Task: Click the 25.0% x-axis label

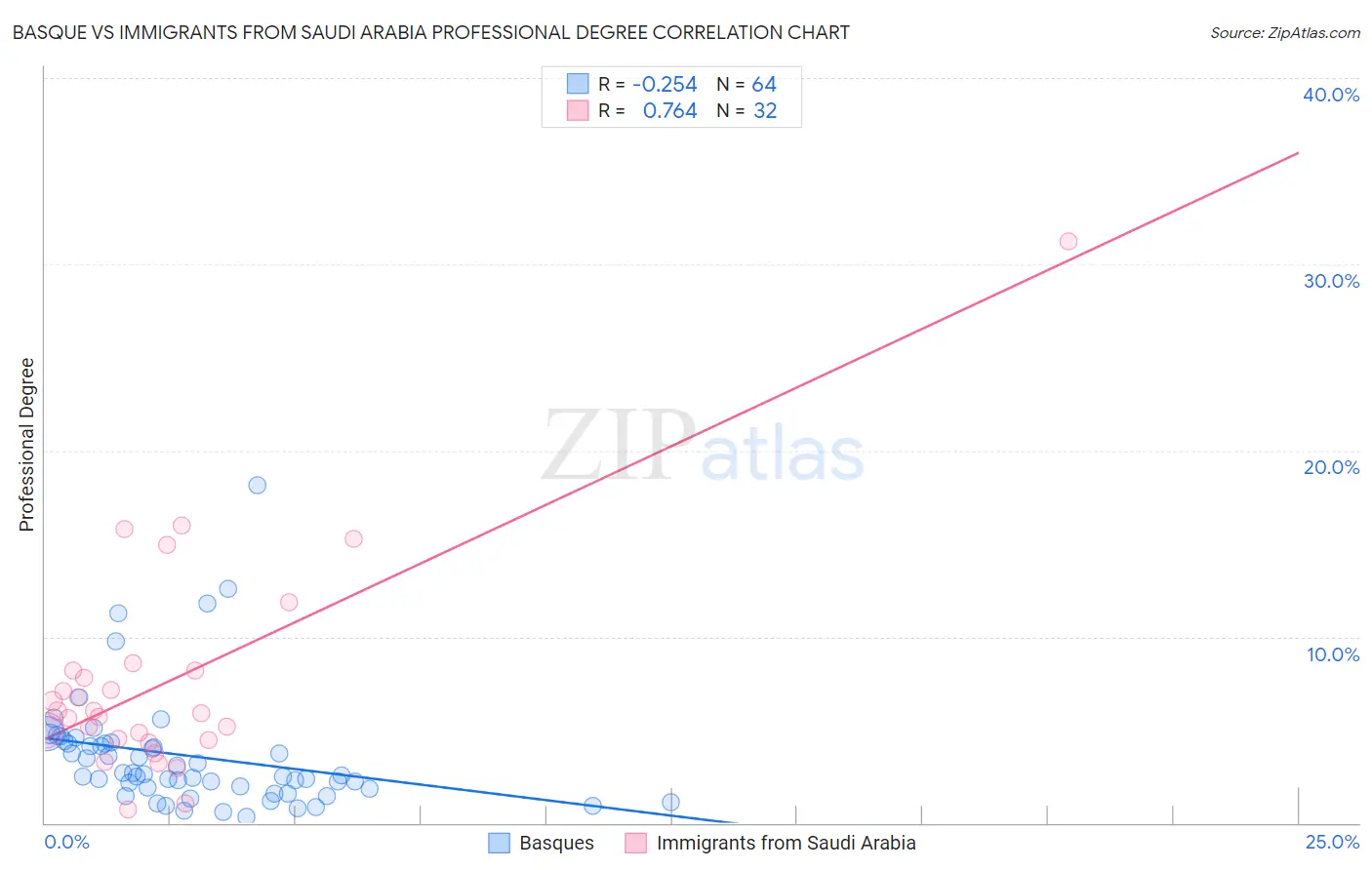Action: click(x=1332, y=842)
